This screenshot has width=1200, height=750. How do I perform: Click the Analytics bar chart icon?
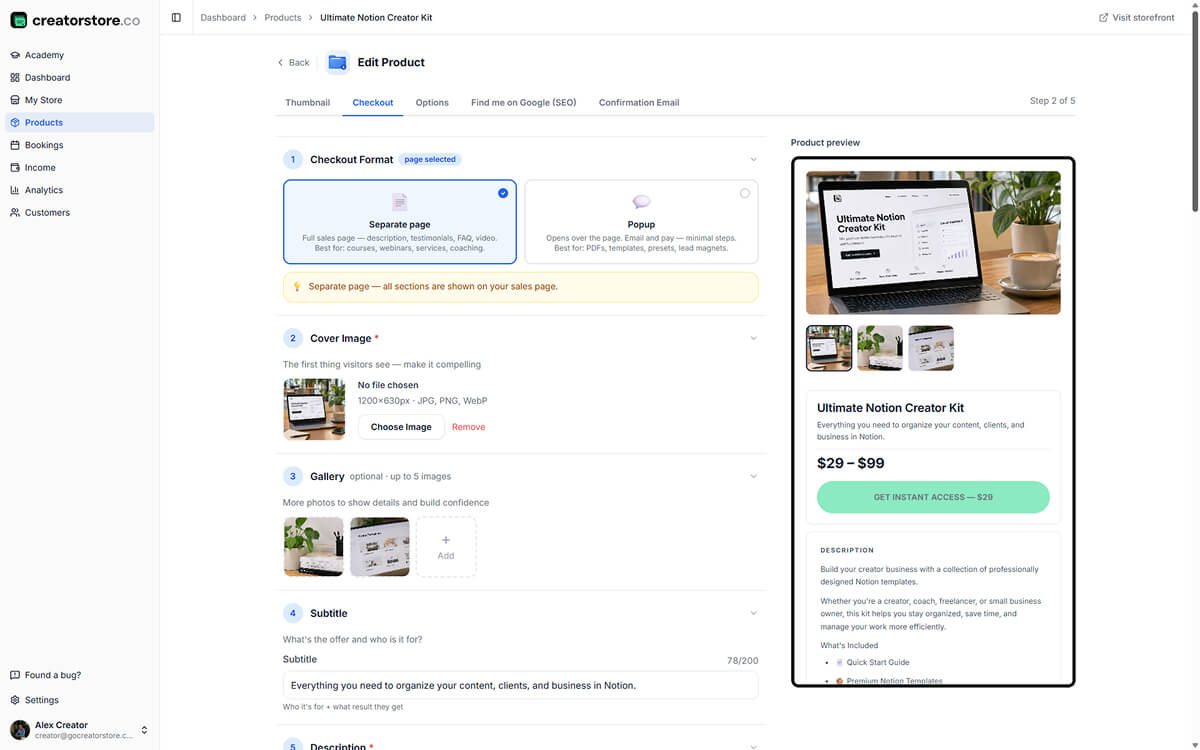click(x=15, y=190)
